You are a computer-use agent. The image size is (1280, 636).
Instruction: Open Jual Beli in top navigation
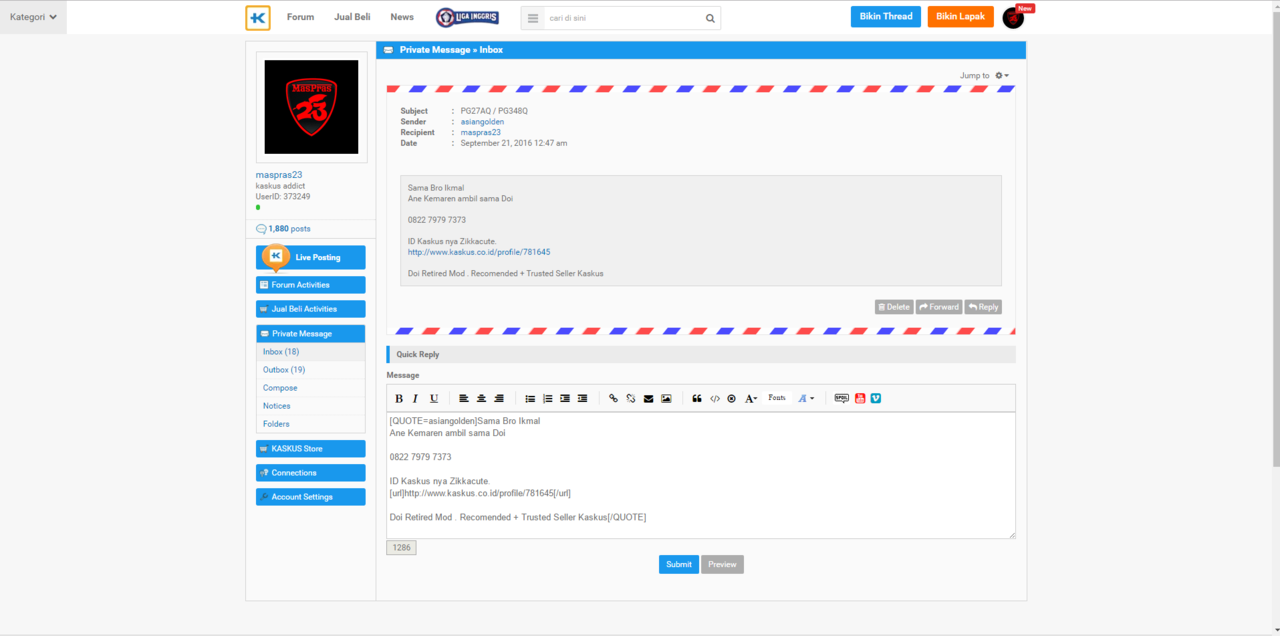(352, 17)
